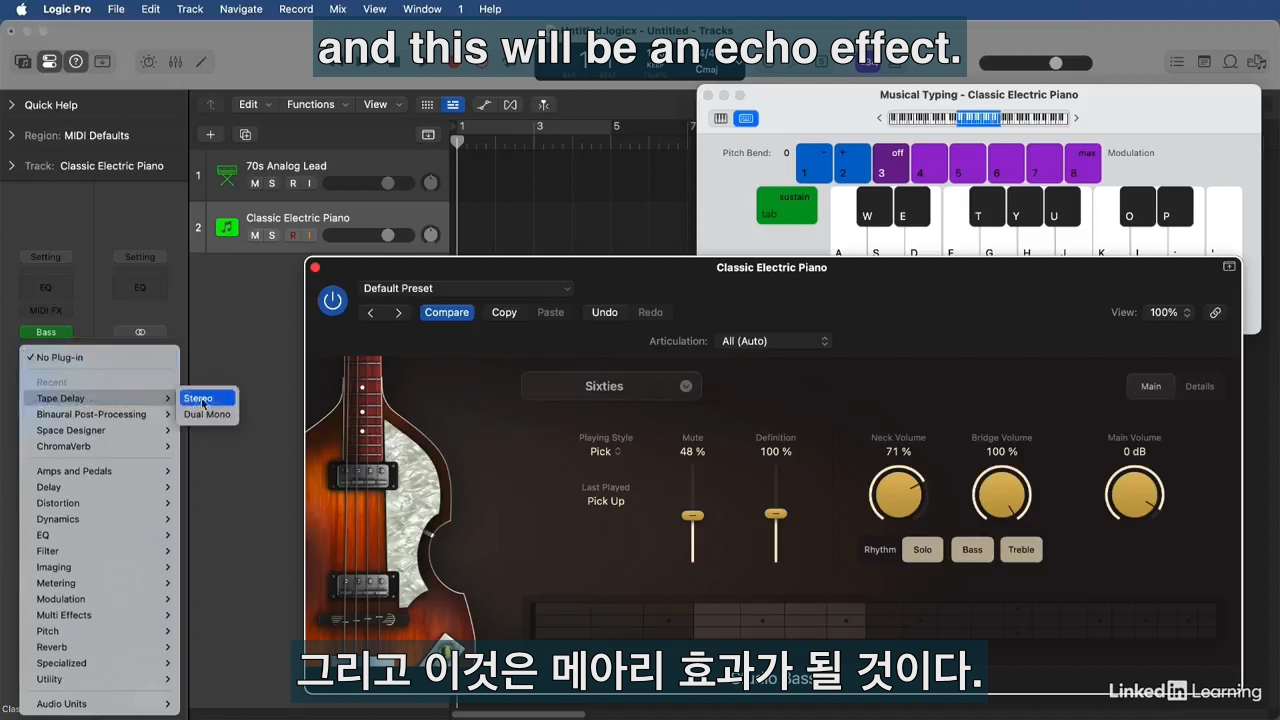The height and width of the screenshot is (720, 1280).
Task: Open the Functions dropdown in Tracks toolbar
Action: pos(317,105)
